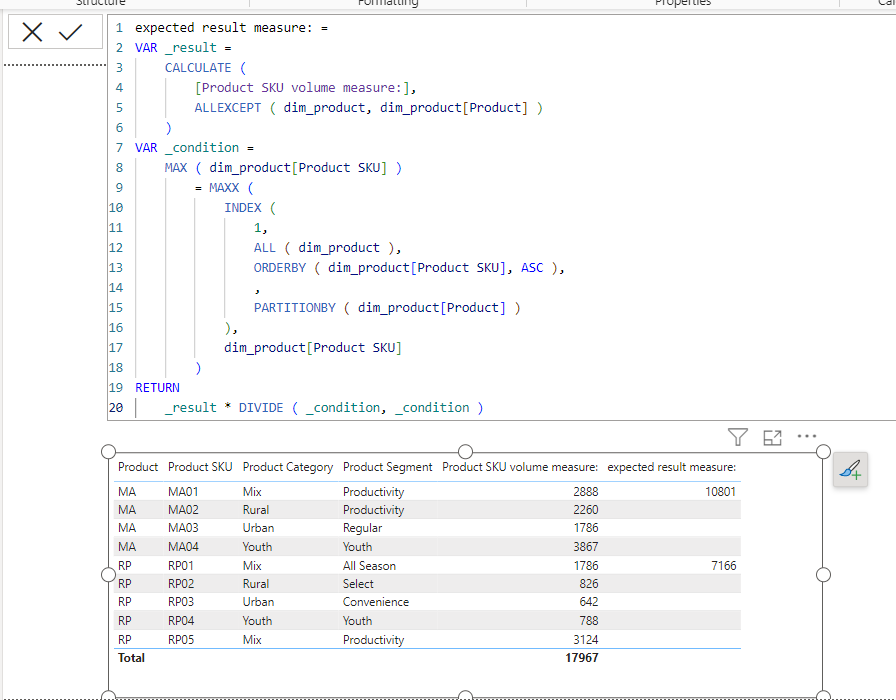Click the 3867 volume value
896x700 pixels.
[586, 547]
